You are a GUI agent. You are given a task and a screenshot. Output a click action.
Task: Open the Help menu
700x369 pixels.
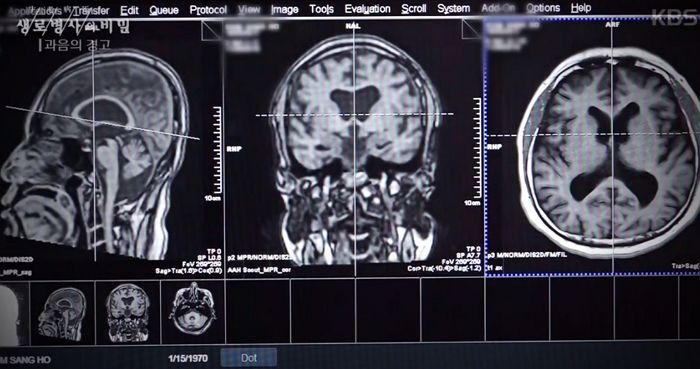pos(581,8)
